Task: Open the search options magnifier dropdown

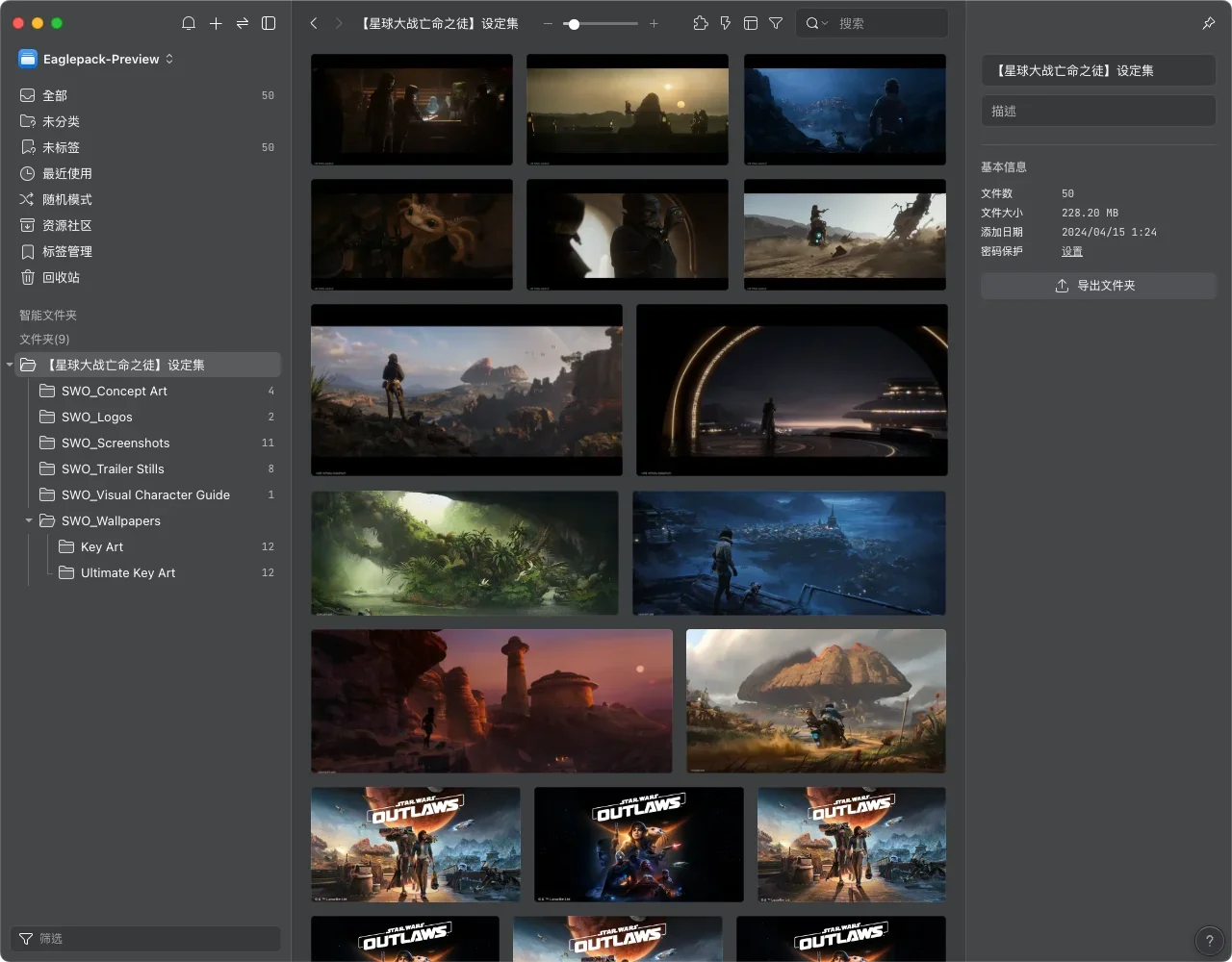Action: [x=816, y=23]
